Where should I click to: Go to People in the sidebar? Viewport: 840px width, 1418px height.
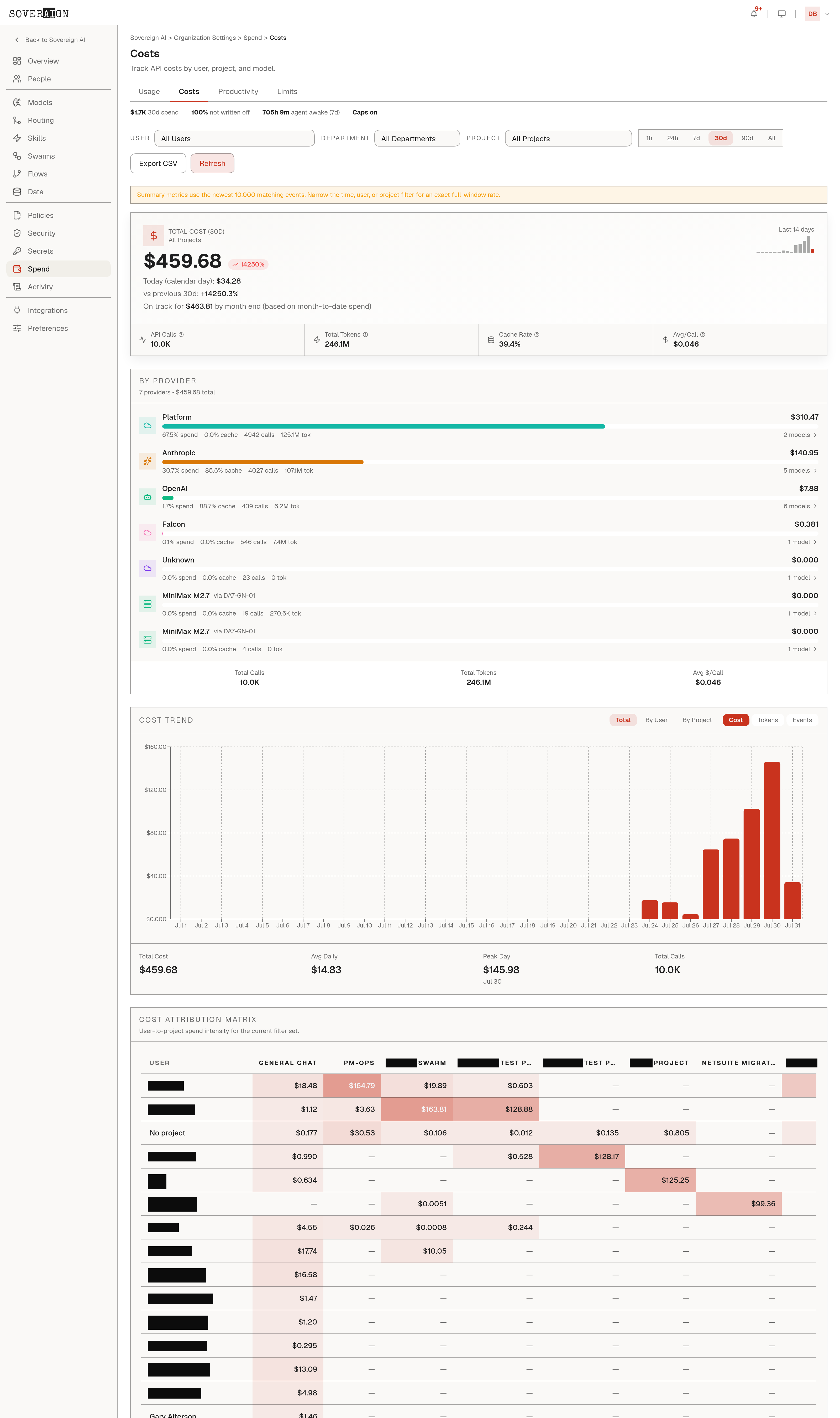[x=58, y=79]
